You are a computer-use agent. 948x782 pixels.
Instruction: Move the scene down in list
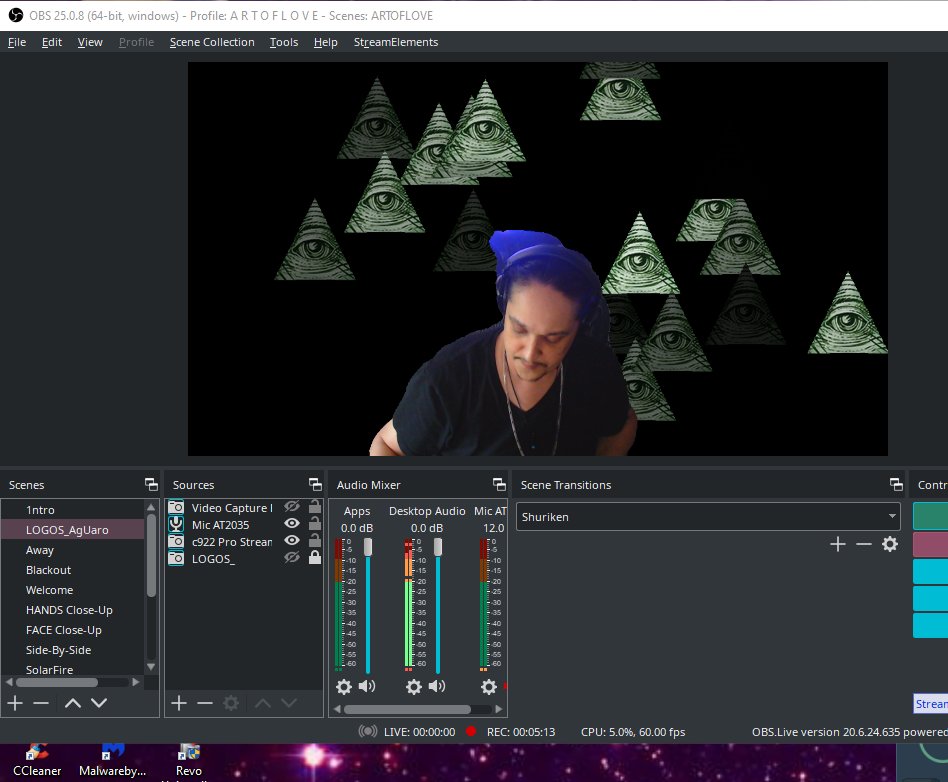tap(99, 703)
